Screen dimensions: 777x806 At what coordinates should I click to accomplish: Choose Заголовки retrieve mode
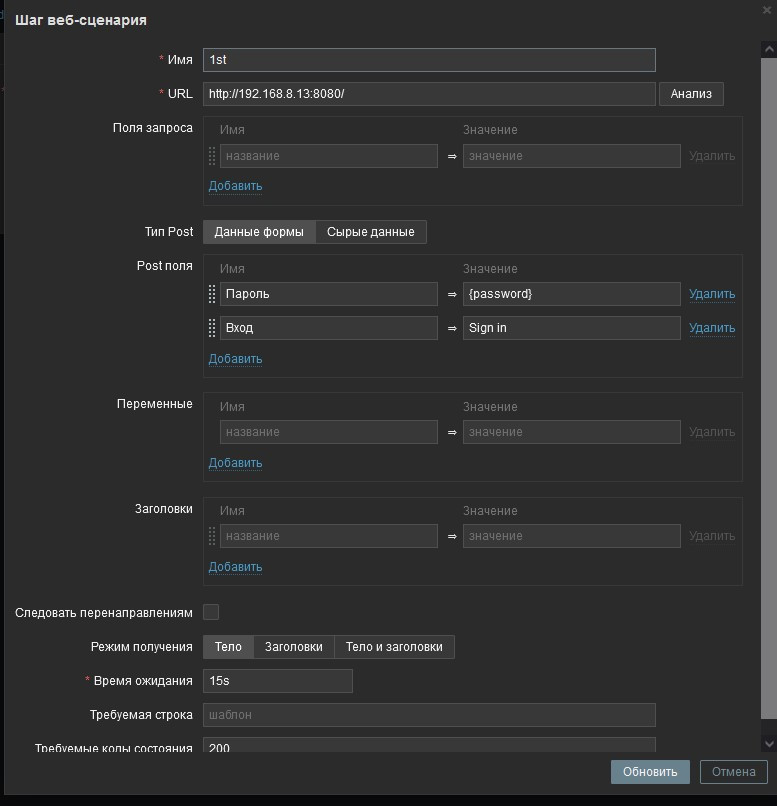click(293, 647)
